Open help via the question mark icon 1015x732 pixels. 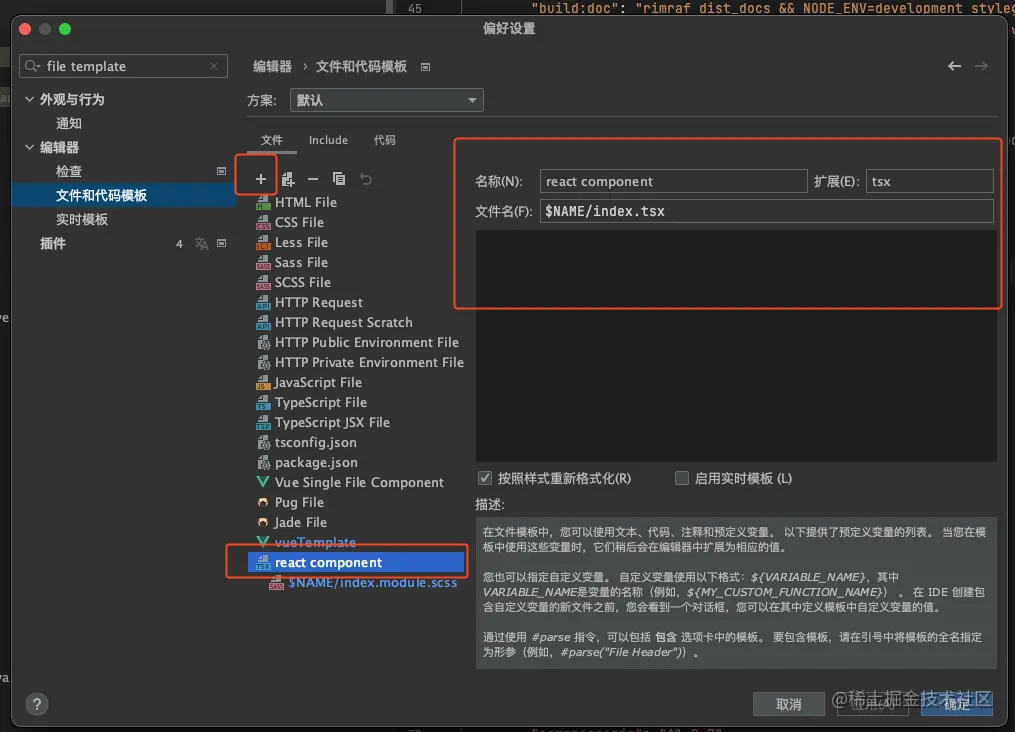36,704
